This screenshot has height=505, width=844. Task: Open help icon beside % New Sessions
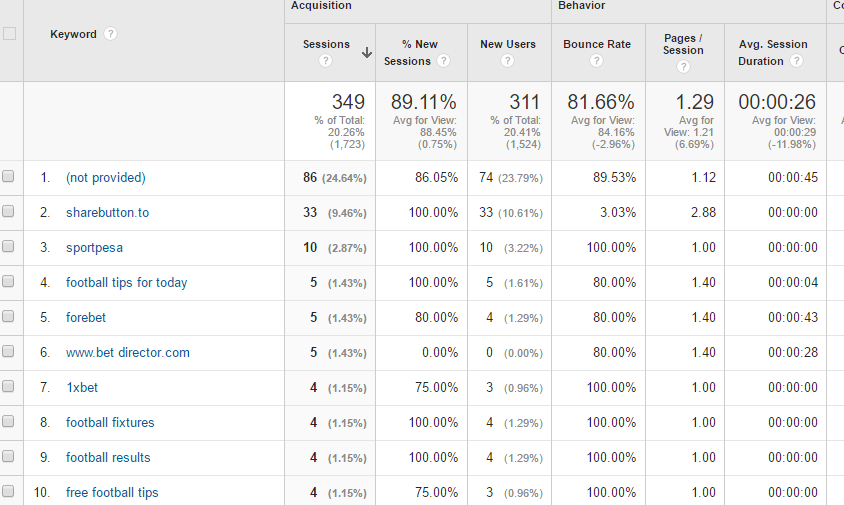tap(444, 61)
